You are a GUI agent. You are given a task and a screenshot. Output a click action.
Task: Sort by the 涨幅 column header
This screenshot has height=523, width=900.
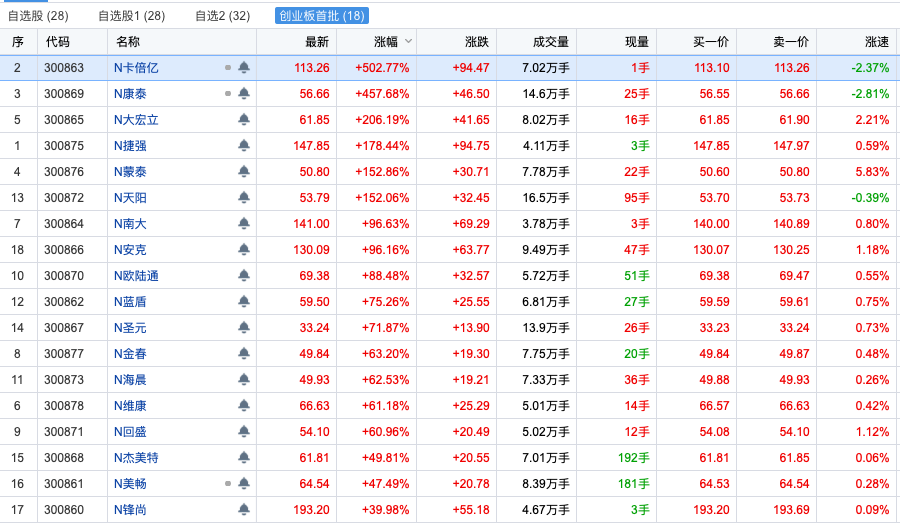point(385,42)
